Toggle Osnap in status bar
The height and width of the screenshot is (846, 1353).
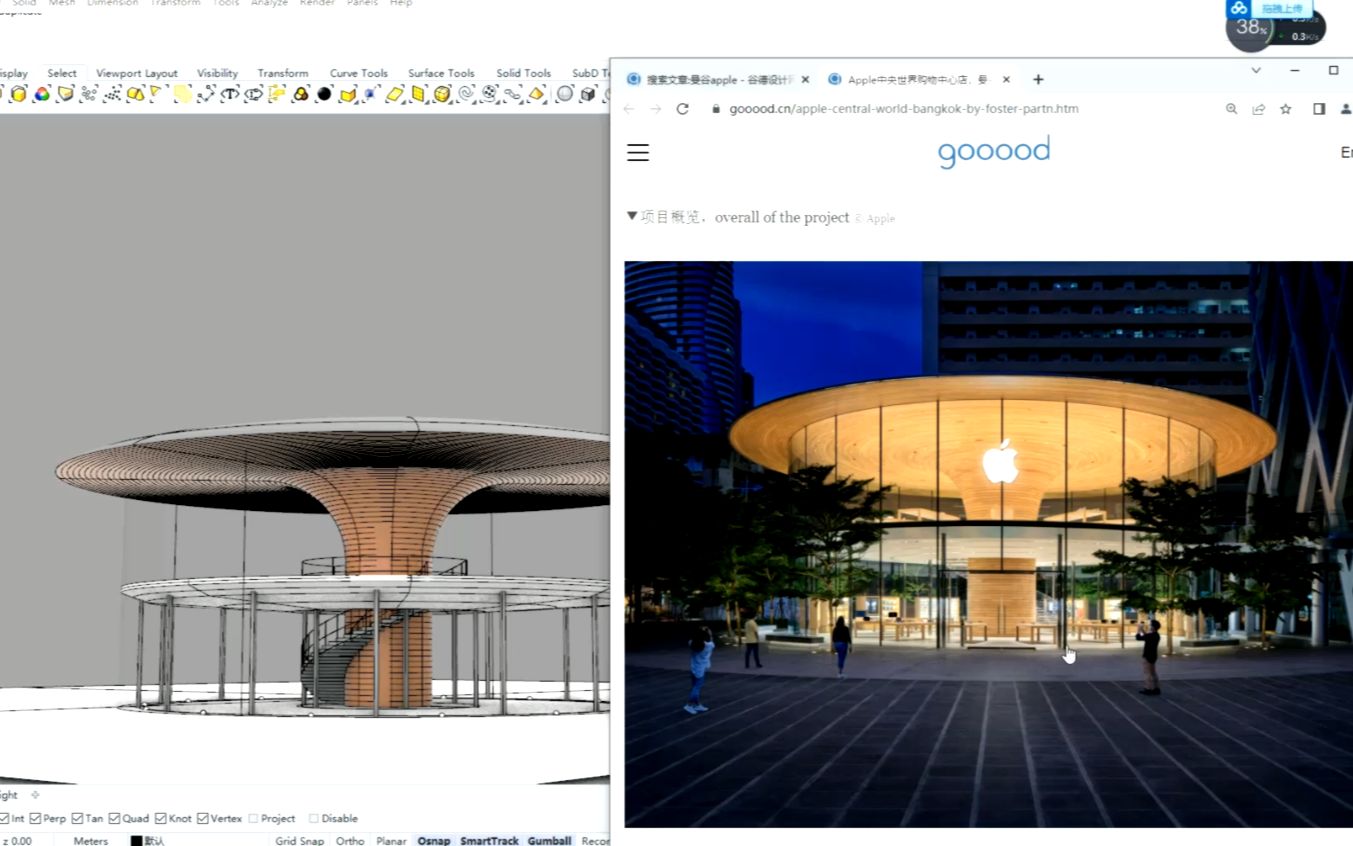pyautogui.click(x=434, y=841)
